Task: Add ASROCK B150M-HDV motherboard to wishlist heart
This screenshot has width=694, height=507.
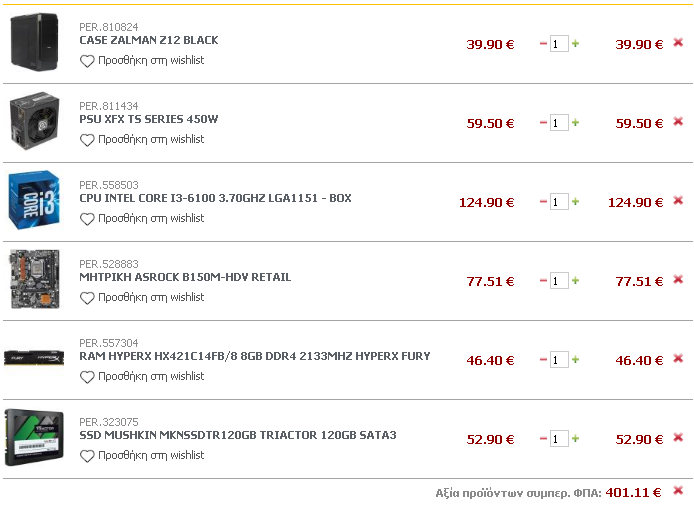Action: click(x=87, y=298)
